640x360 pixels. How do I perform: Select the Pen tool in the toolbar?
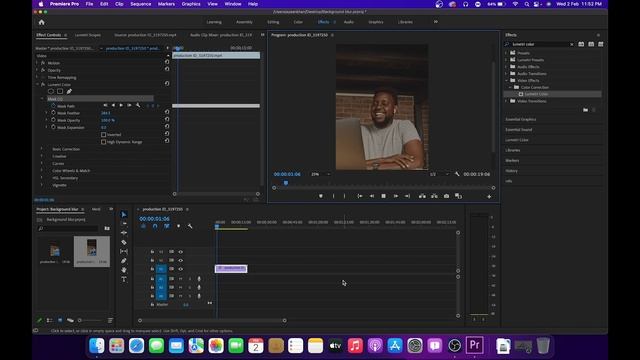(124, 260)
